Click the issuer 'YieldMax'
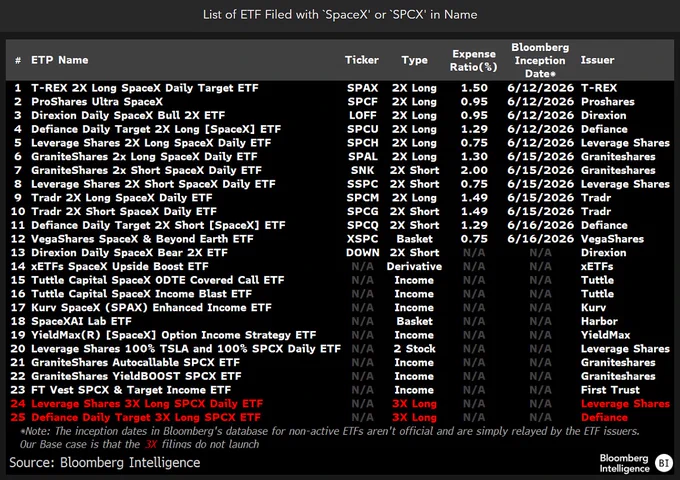 pos(605,335)
